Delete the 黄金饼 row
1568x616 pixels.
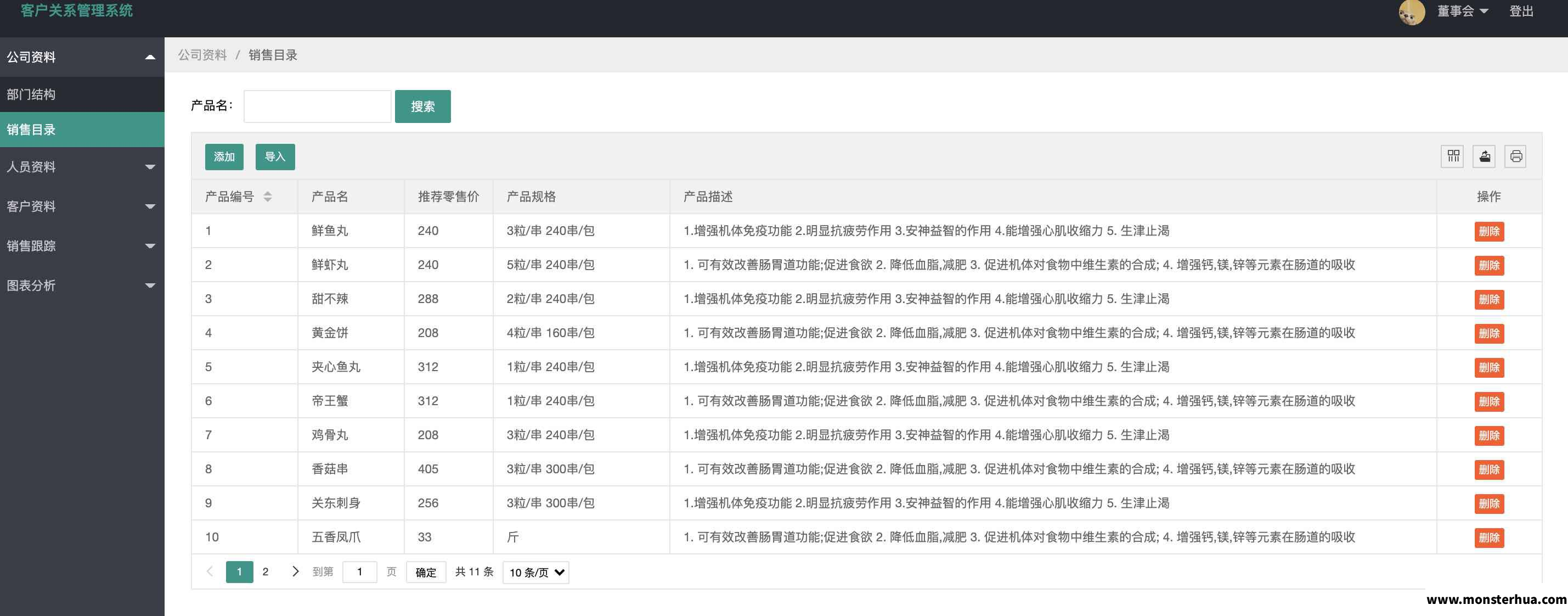click(1489, 334)
